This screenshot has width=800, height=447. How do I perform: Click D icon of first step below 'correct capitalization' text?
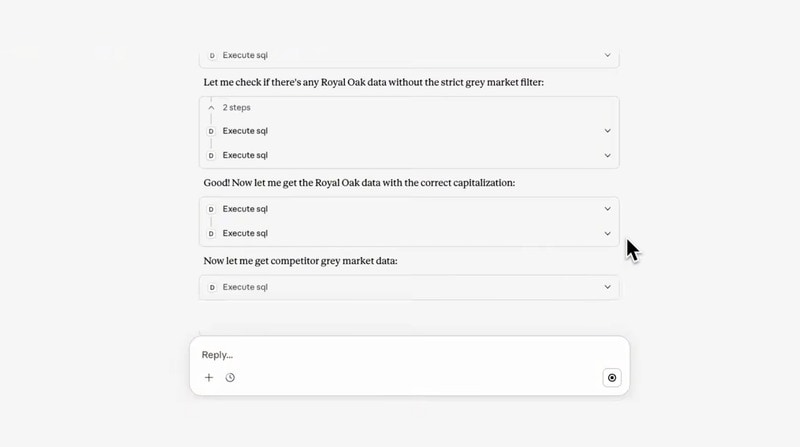click(211, 209)
